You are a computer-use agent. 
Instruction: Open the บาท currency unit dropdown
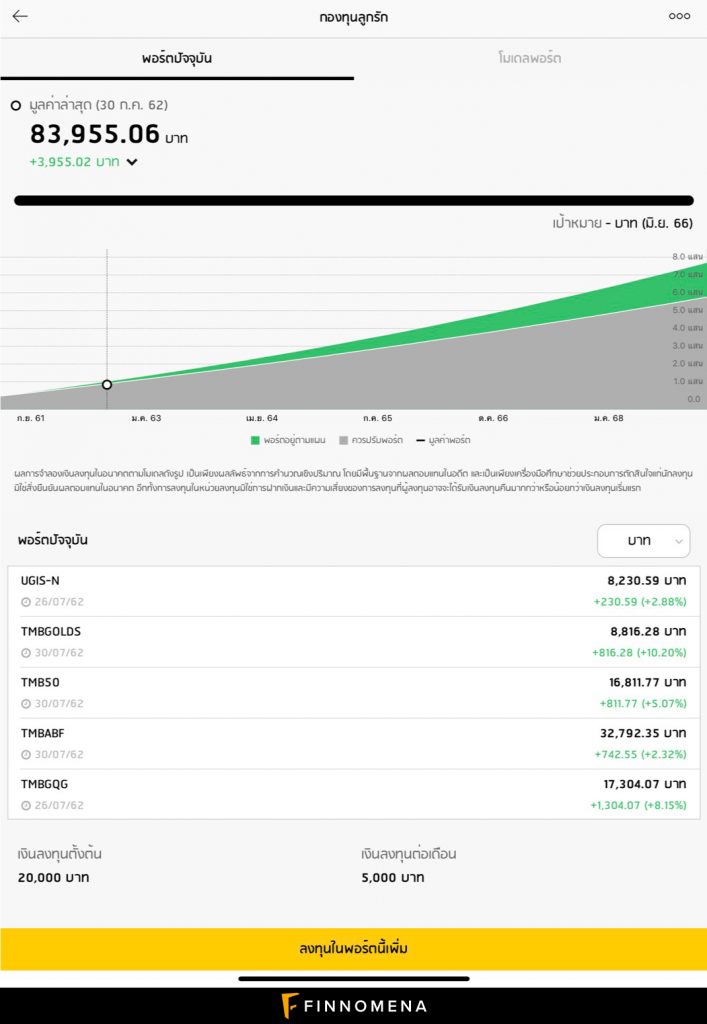643,541
